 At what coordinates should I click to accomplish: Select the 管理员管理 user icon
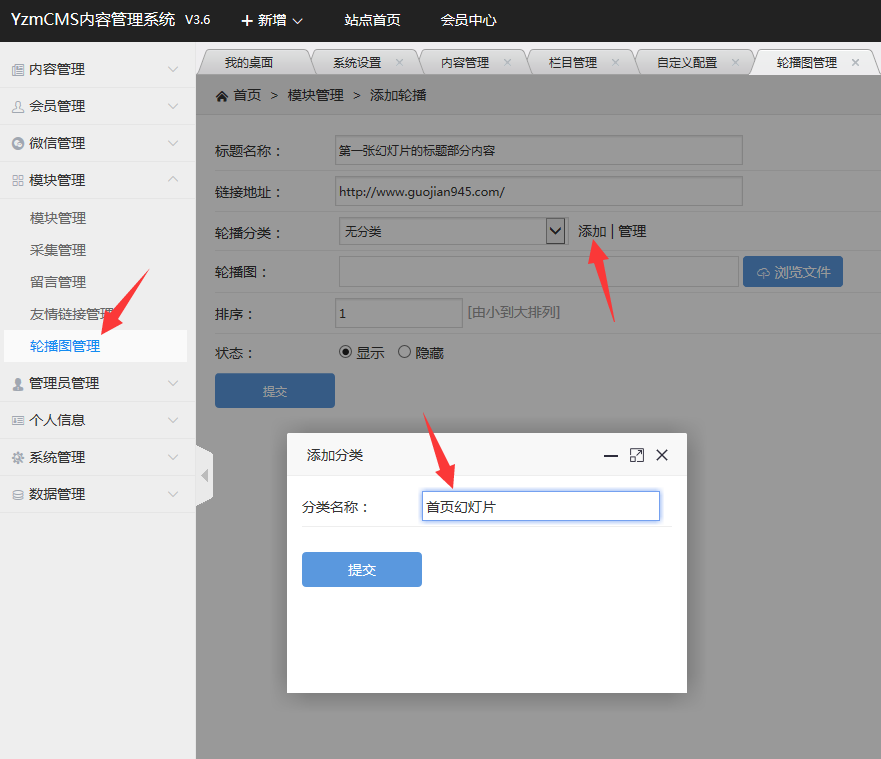point(18,382)
